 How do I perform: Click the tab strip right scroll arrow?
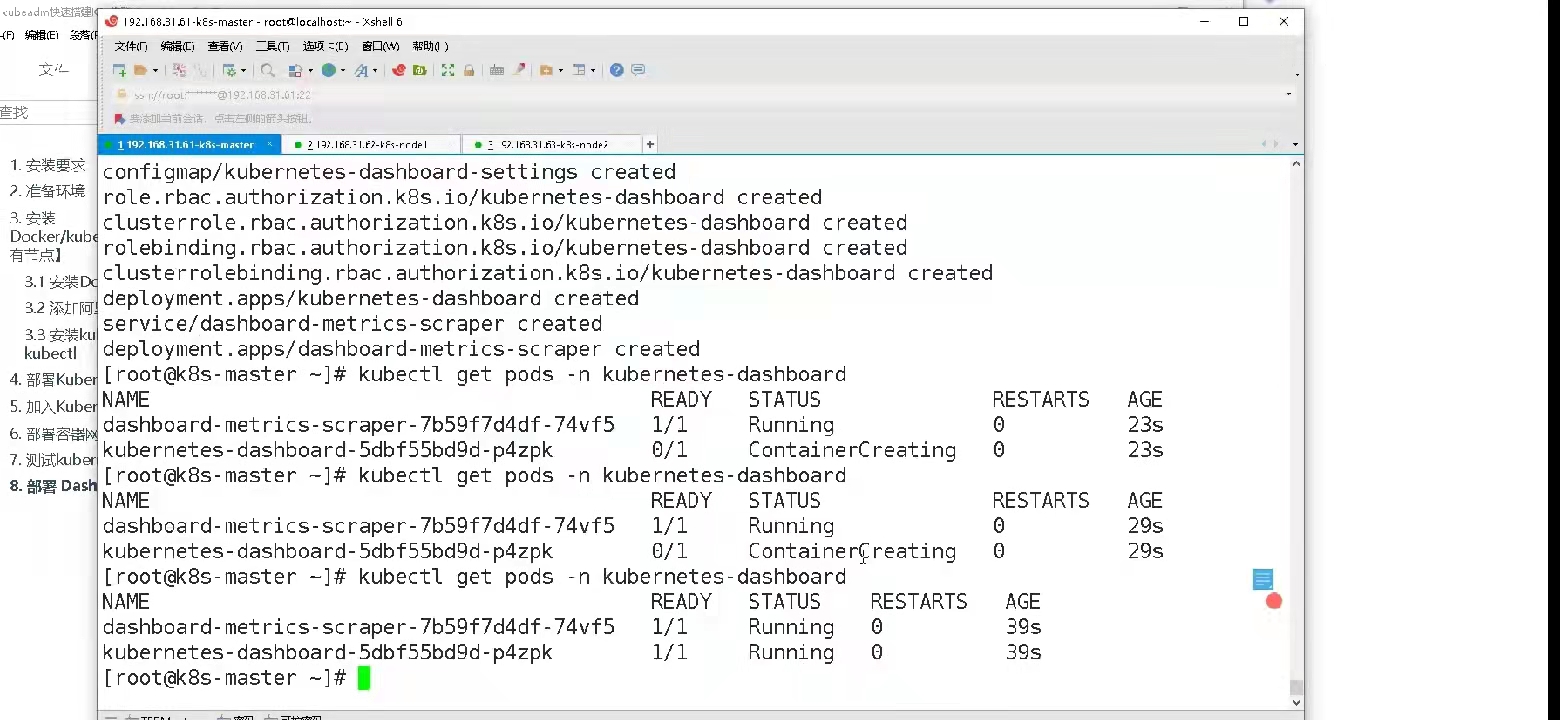tap(1276, 145)
